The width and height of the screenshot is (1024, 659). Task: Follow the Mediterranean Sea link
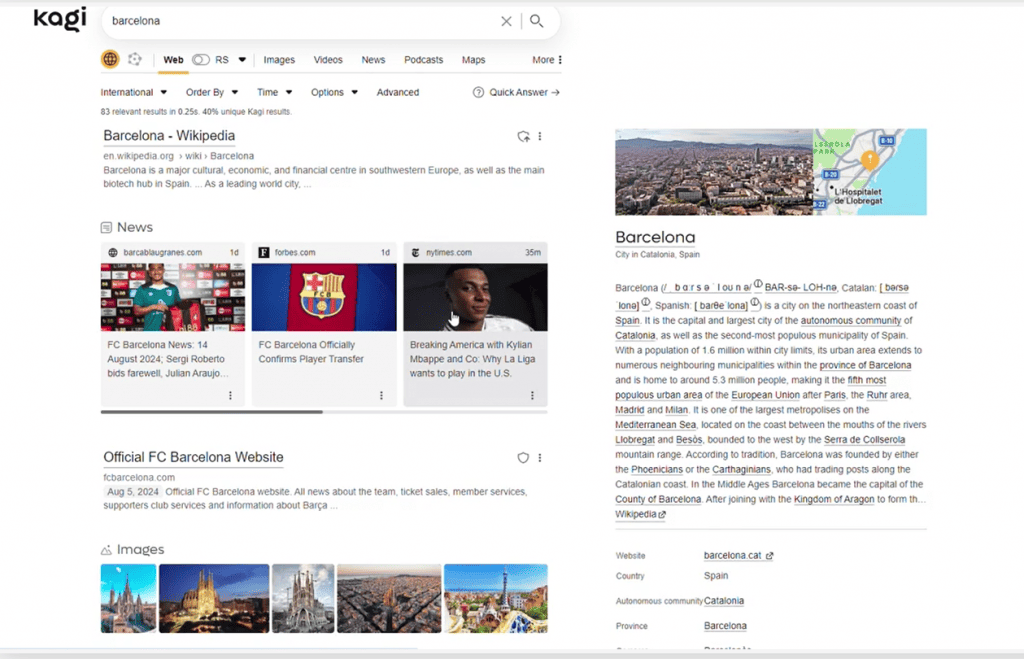click(656, 425)
